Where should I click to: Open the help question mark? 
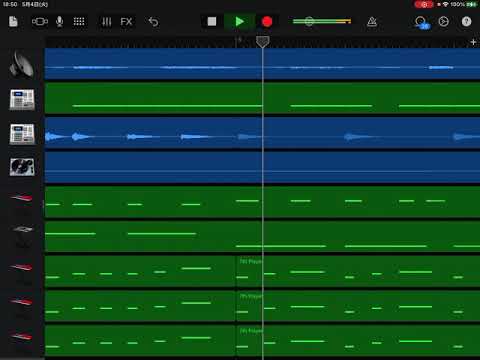coord(466,22)
